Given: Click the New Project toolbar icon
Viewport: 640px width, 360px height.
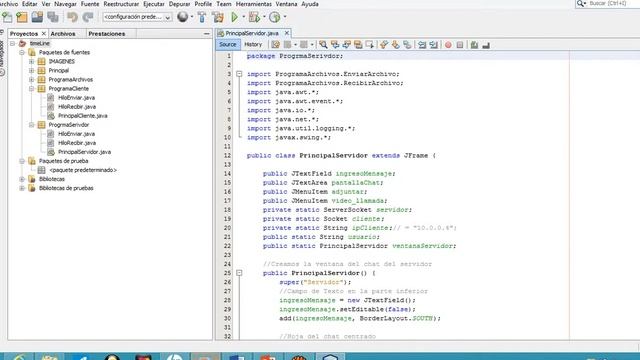Looking at the screenshot, I should 22,17.
